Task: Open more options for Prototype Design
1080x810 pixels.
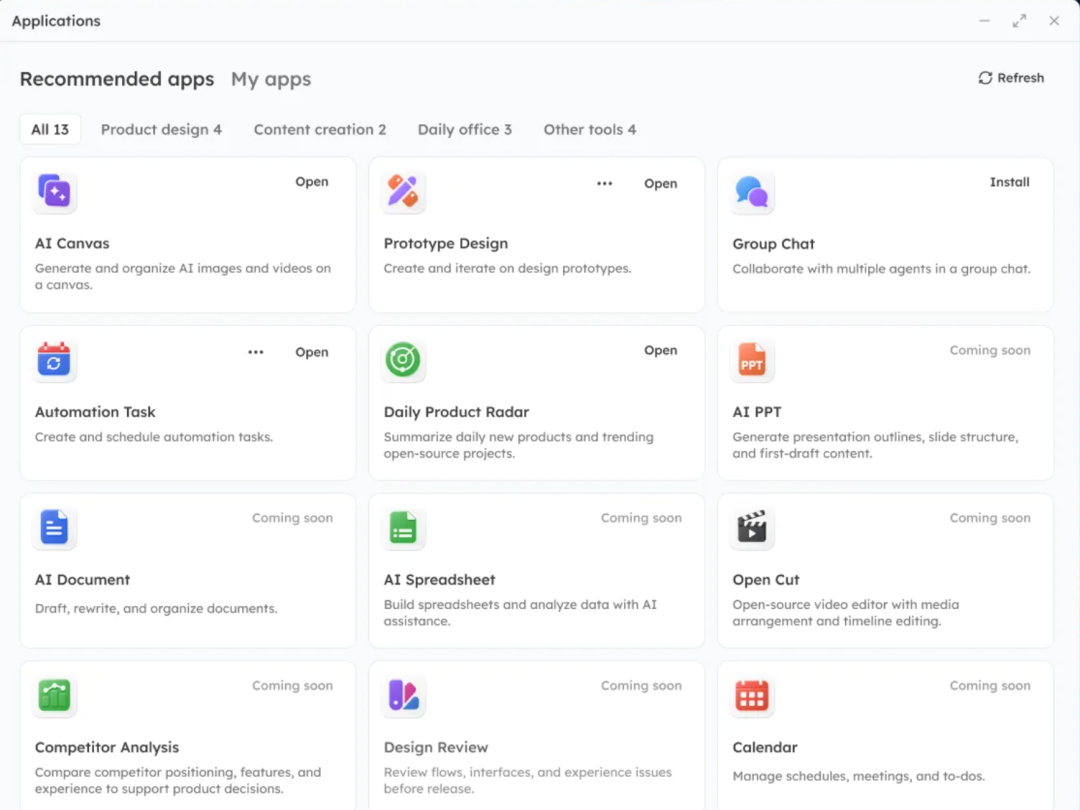Action: pos(604,183)
